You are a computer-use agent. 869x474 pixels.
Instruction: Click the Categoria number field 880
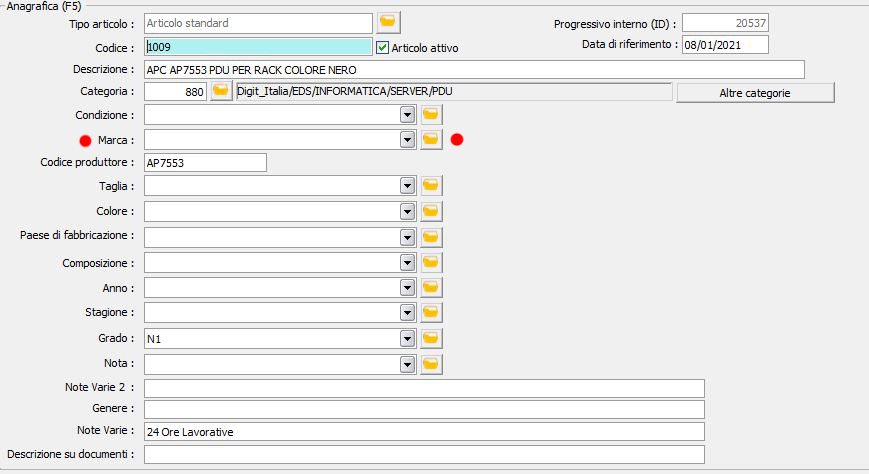(x=176, y=91)
